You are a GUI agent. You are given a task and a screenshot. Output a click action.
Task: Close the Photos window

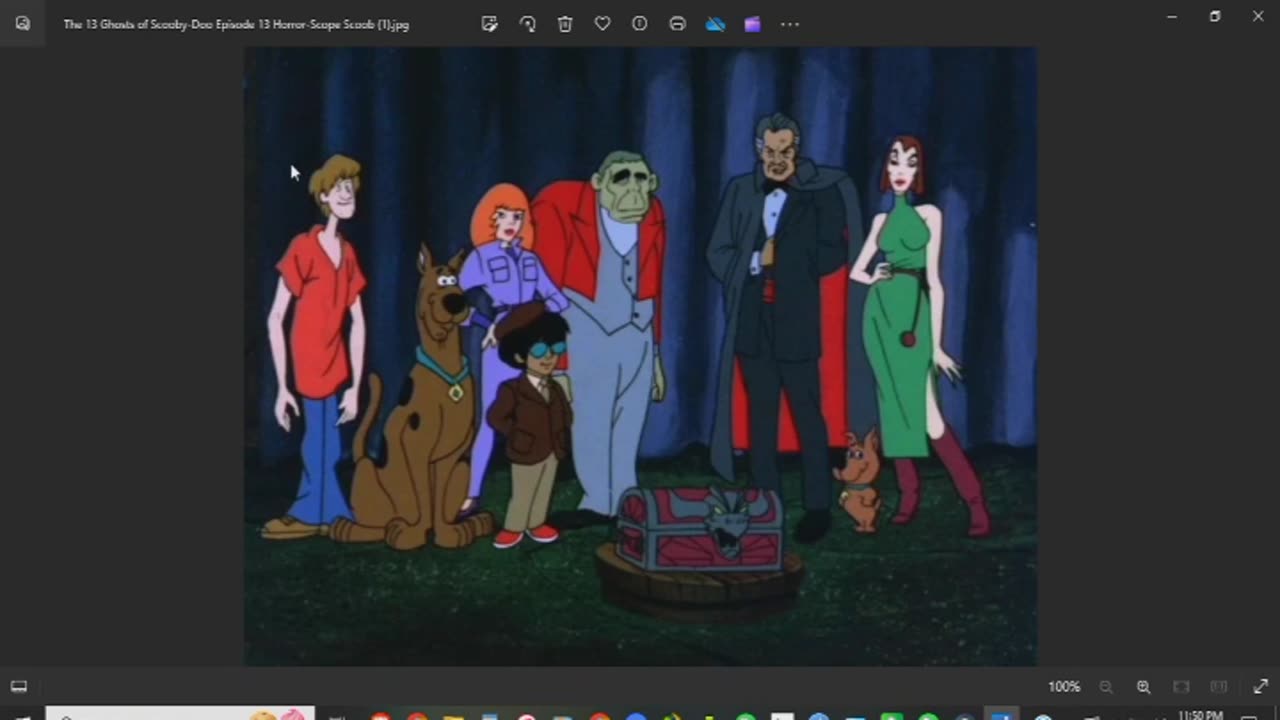tap(1258, 17)
